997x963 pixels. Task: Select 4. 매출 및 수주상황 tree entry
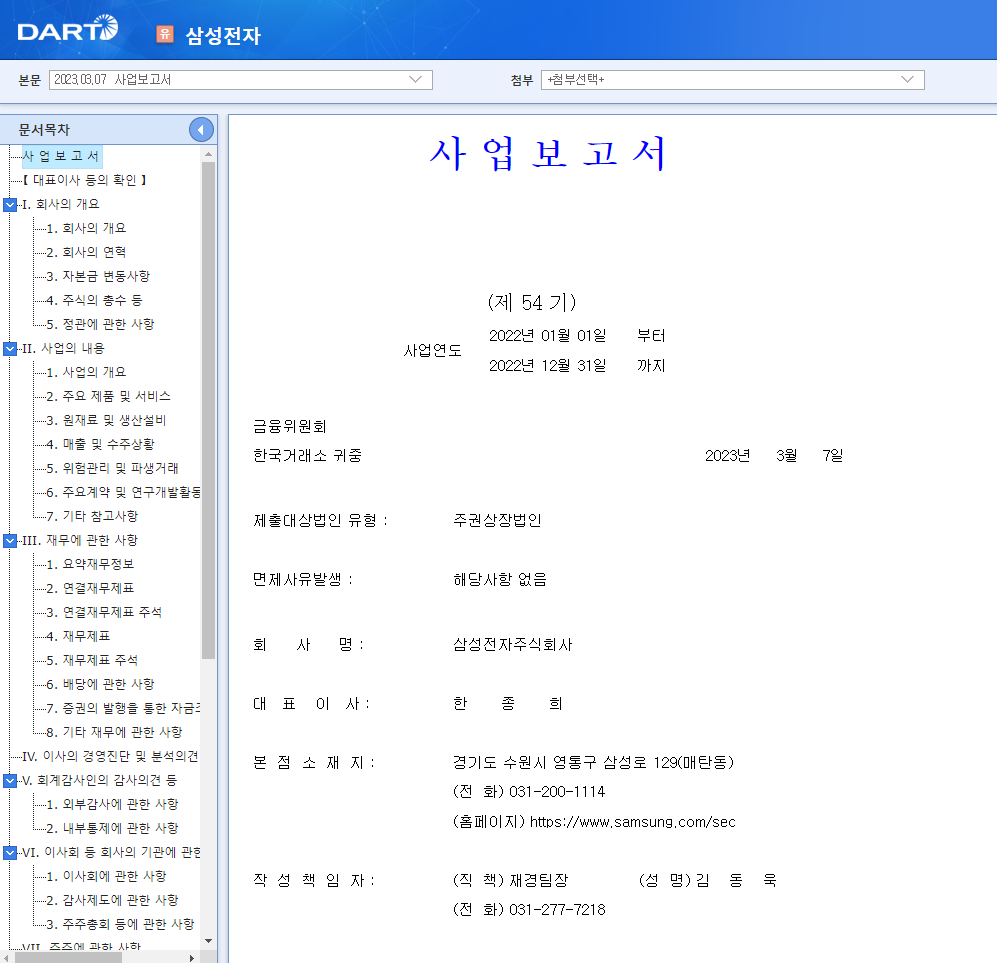(100, 444)
